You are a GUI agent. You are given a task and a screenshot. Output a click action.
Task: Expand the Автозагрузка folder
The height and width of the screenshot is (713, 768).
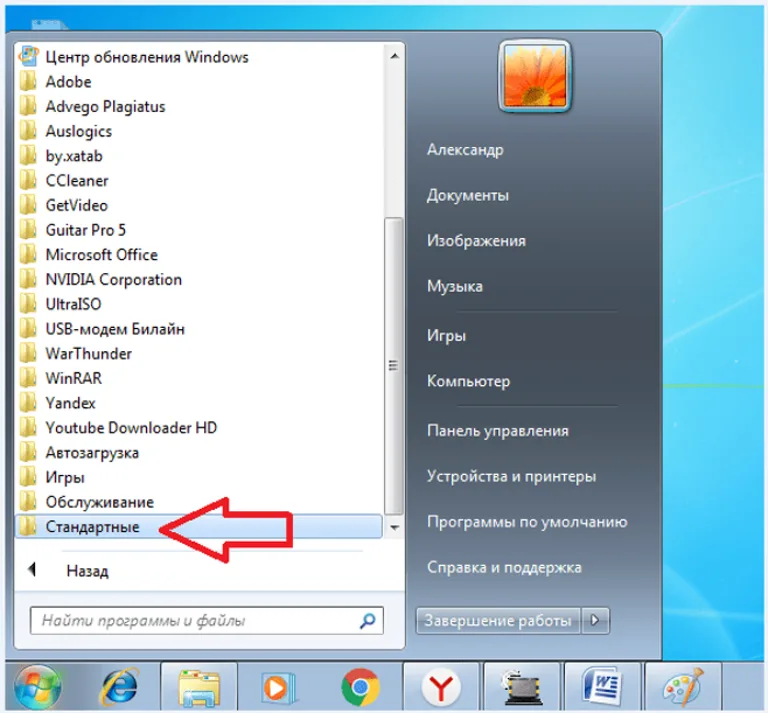92,453
